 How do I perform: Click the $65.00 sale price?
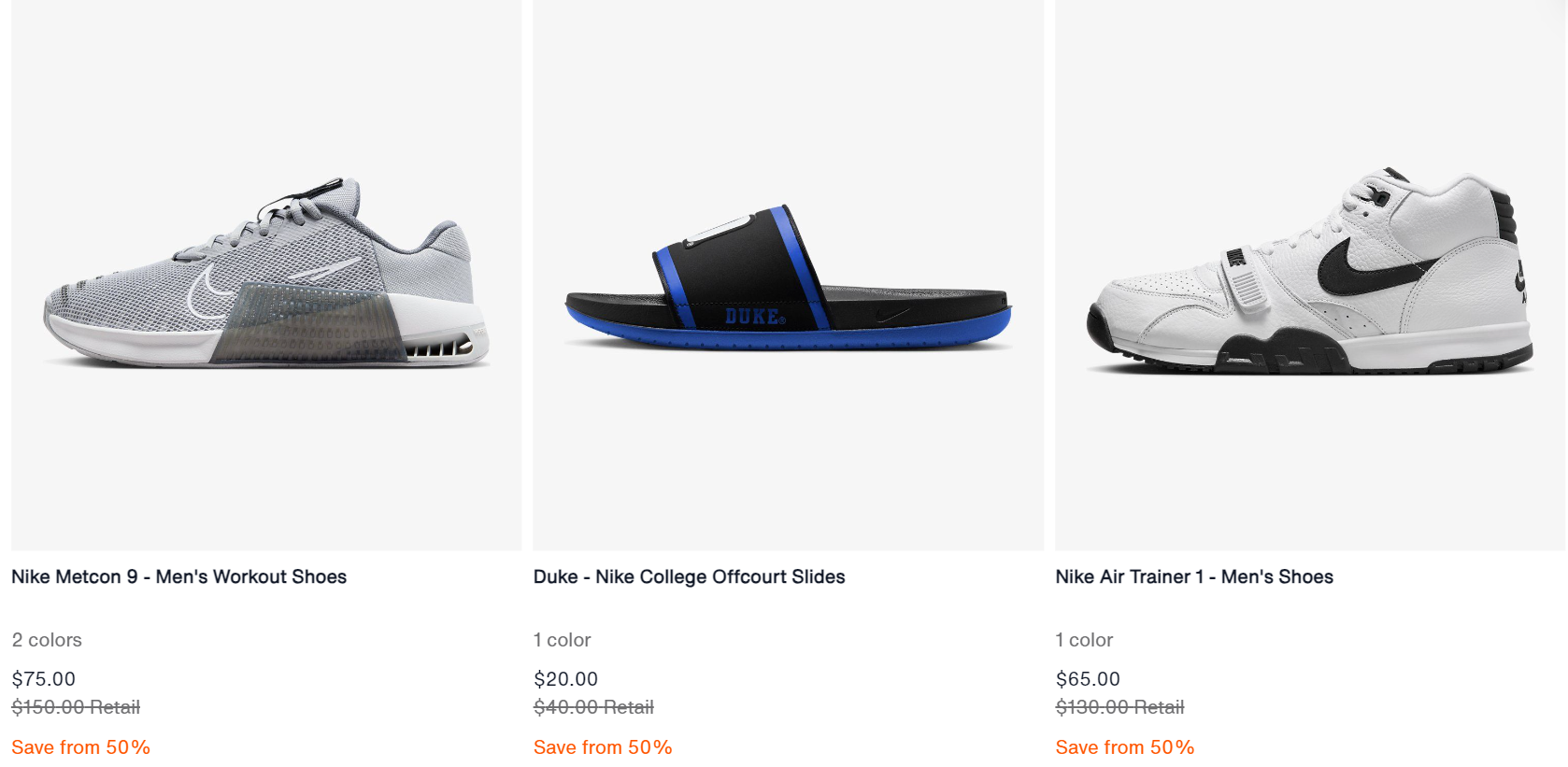(x=1088, y=679)
